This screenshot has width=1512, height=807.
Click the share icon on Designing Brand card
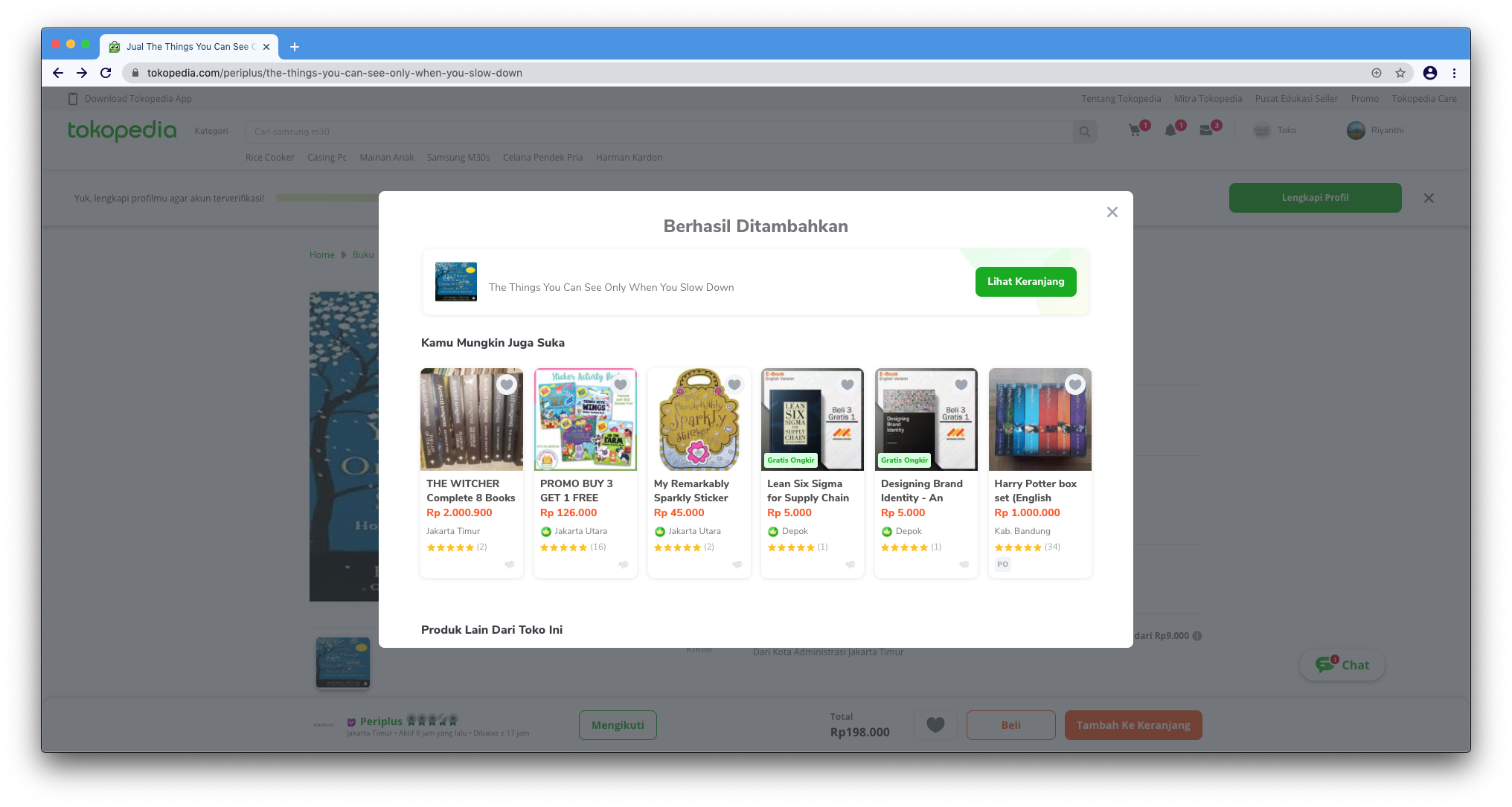(x=964, y=565)
